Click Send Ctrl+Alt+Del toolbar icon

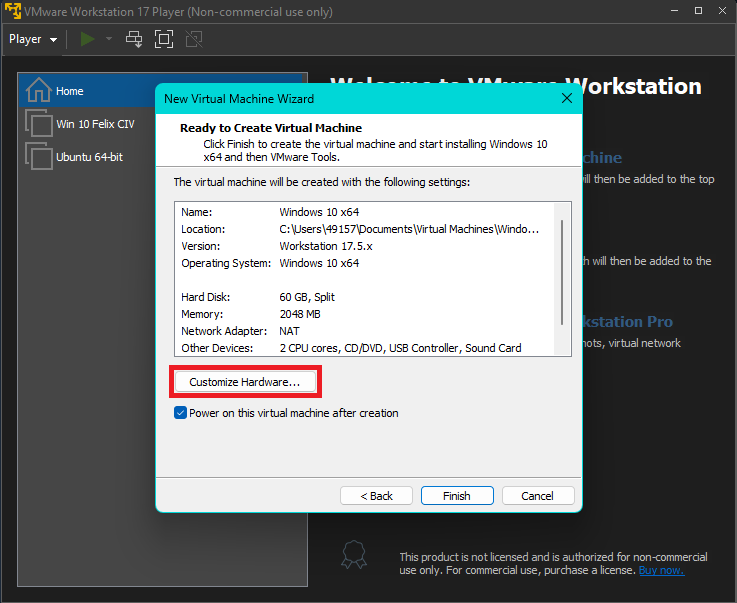pyautogui.click(x=134, y=39)
